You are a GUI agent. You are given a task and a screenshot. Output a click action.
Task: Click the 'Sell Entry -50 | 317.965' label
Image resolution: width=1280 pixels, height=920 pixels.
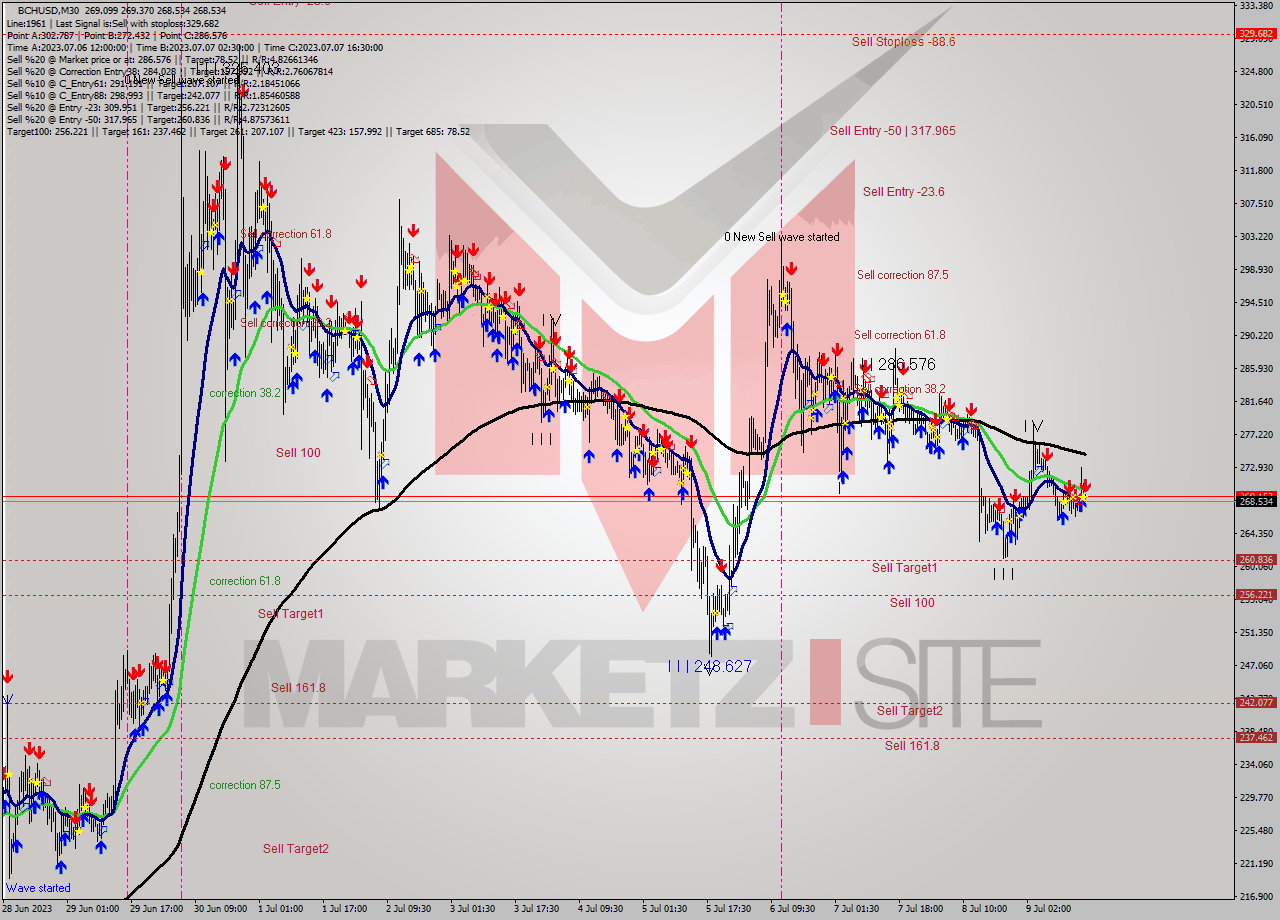click(x=892, y=131)
